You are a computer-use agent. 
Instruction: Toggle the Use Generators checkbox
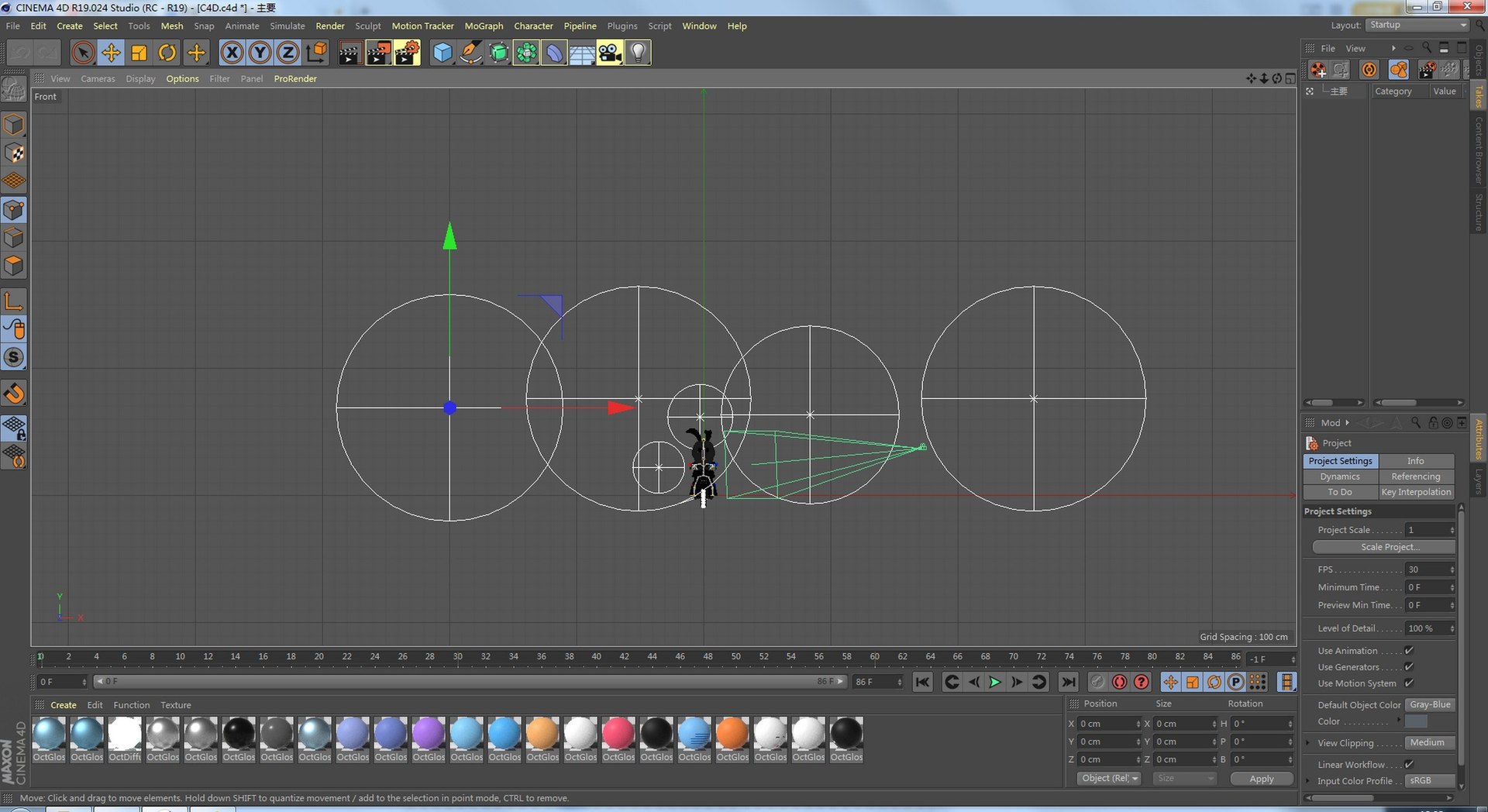[1409, 667]
